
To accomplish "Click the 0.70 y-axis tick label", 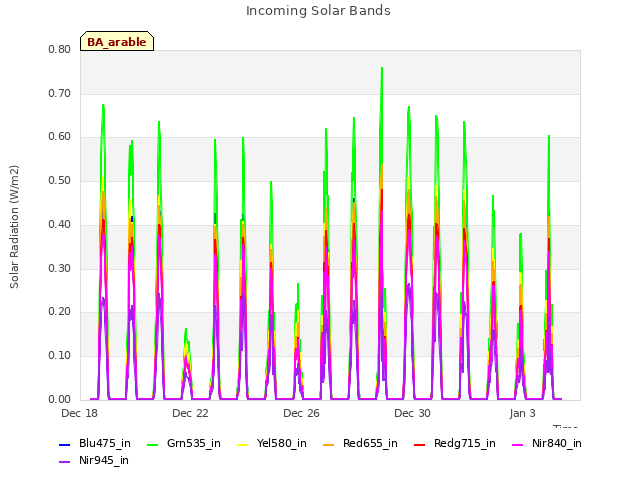I will click(x=60, y=93).
